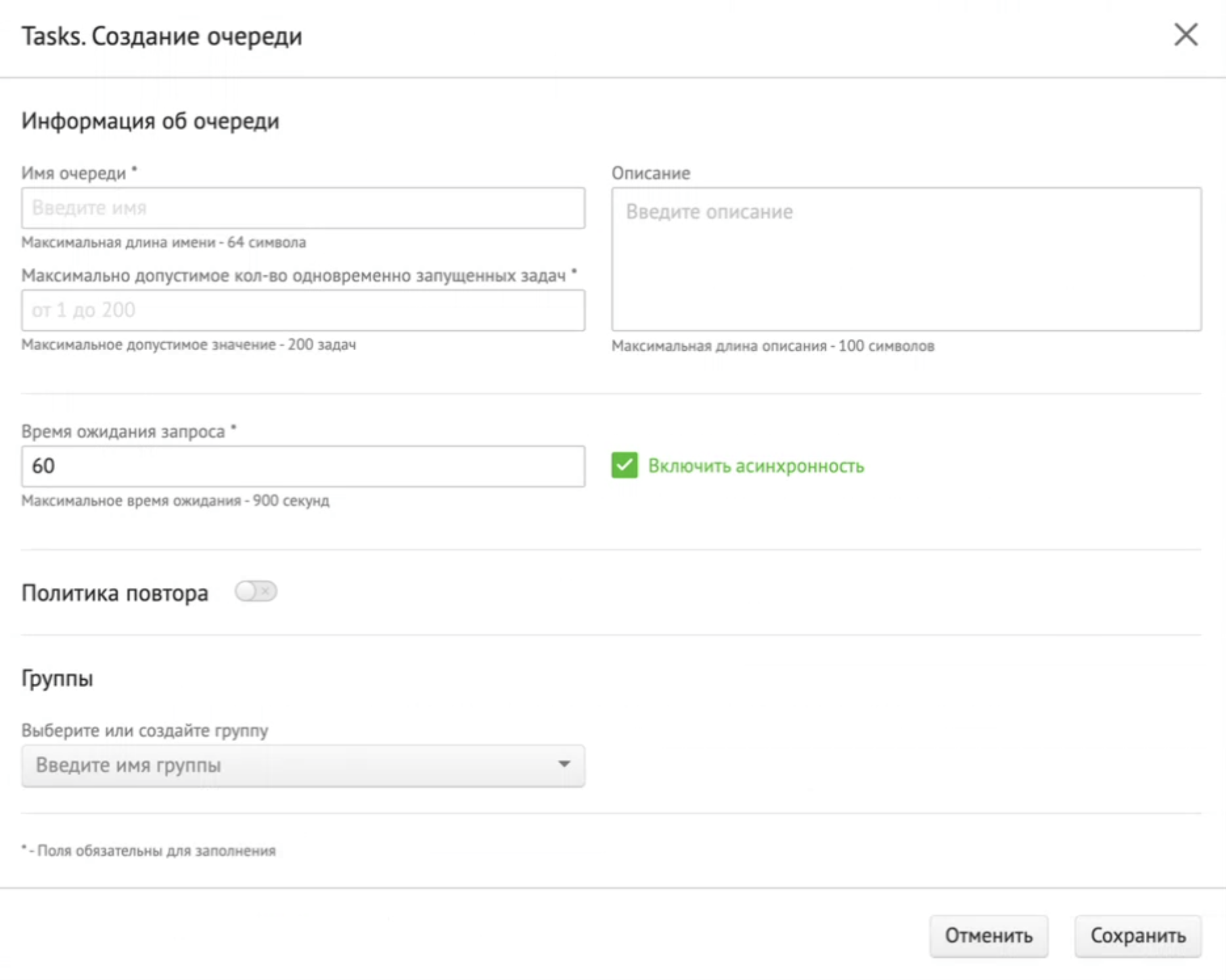Click the 'Имя очереди' name input field
Image resolution: width=1226 pixels, height=980 pixels.
click(303, 208)
